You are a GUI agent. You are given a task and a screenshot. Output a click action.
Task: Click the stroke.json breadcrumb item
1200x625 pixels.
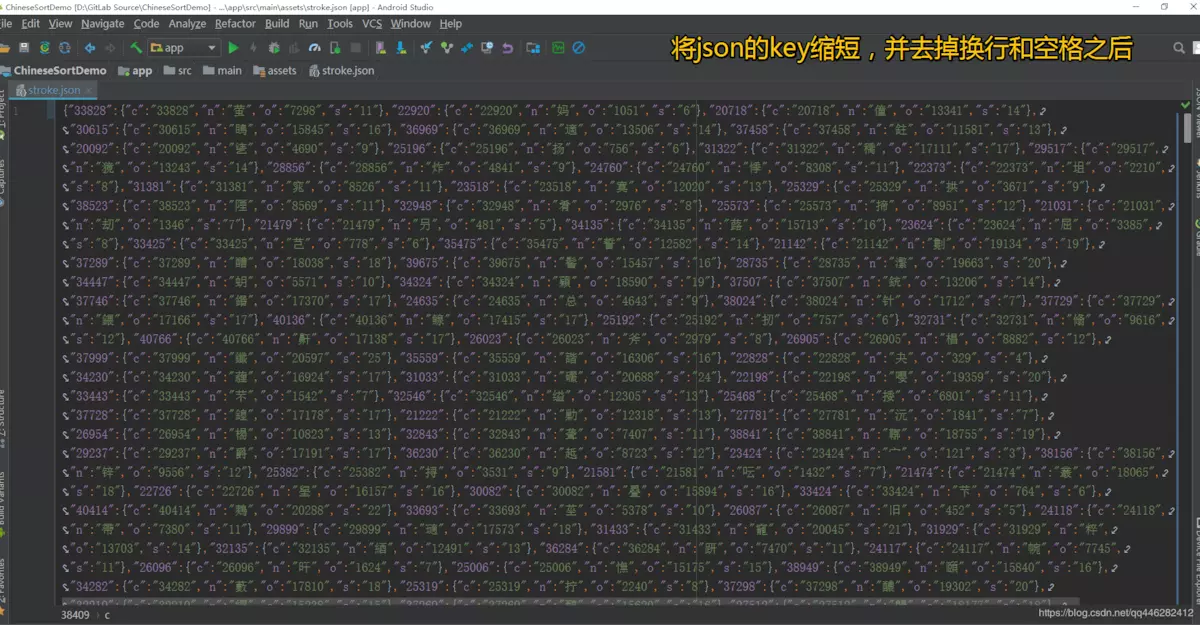tap(342, 70)
